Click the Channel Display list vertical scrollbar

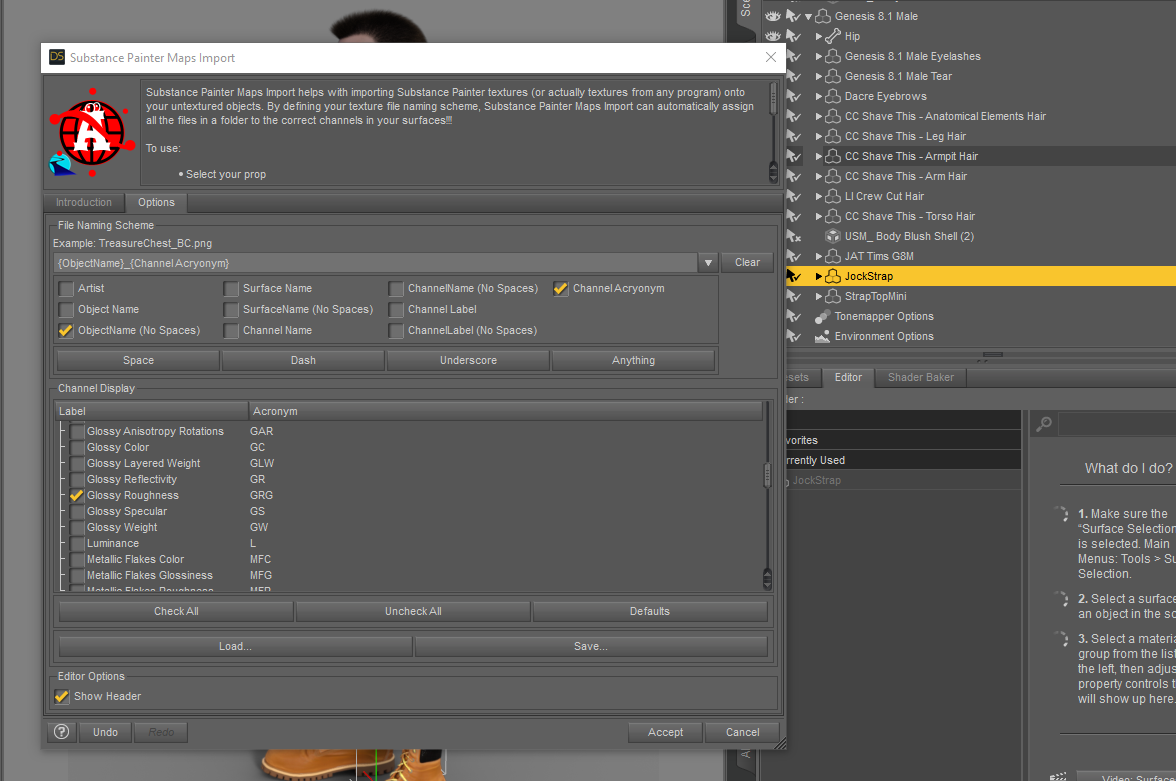[x=767, y=496]
